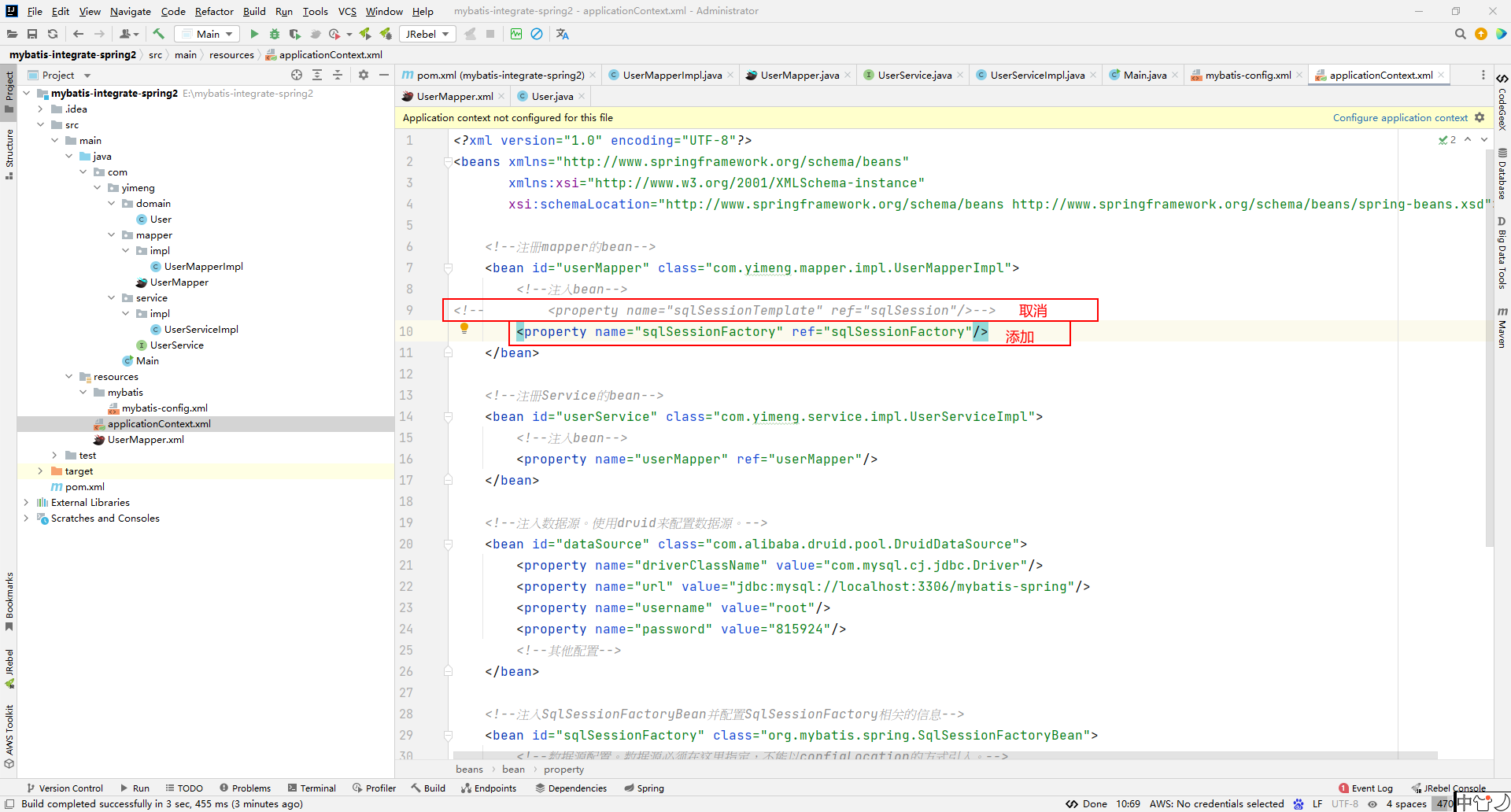Open the Maven tool window sidebar

(x=1502, y=327)
